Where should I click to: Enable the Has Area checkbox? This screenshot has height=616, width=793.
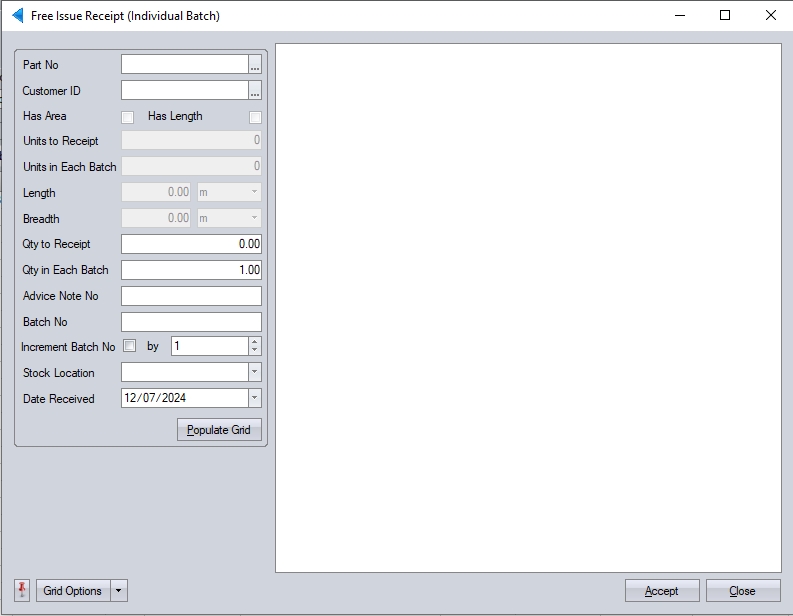127,117
